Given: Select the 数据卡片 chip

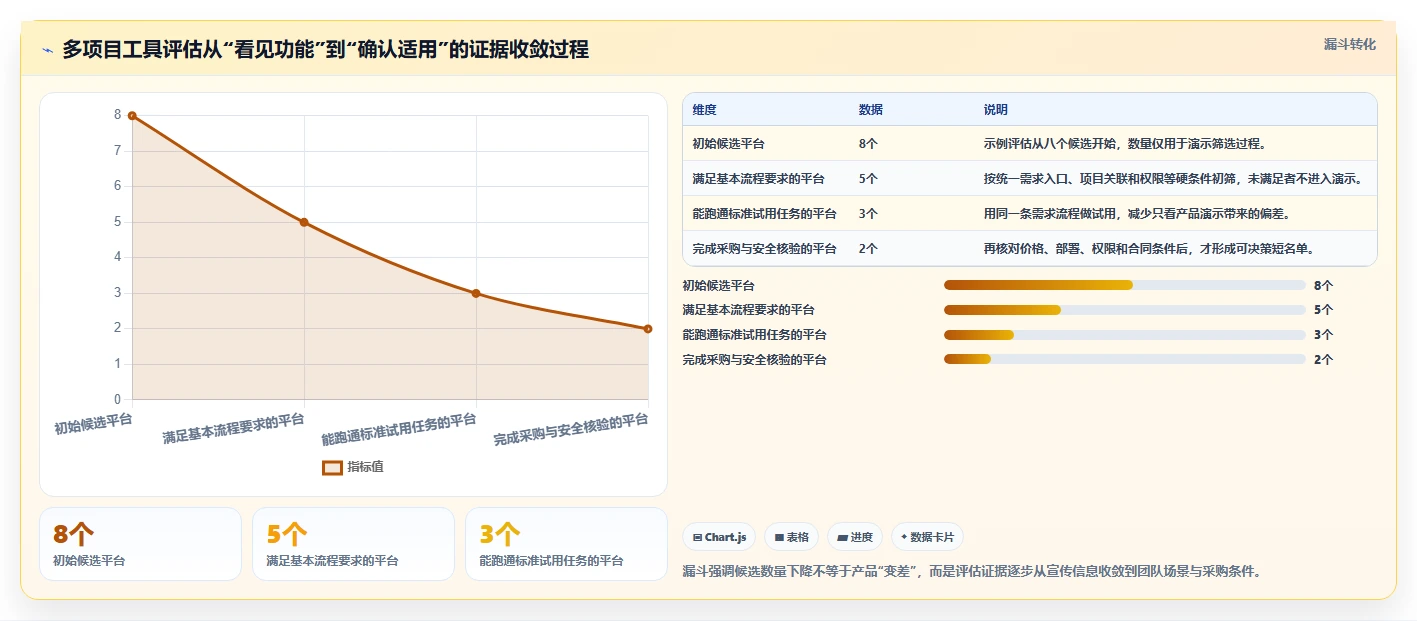Looking at the screenshot, I should click(927, 537).
